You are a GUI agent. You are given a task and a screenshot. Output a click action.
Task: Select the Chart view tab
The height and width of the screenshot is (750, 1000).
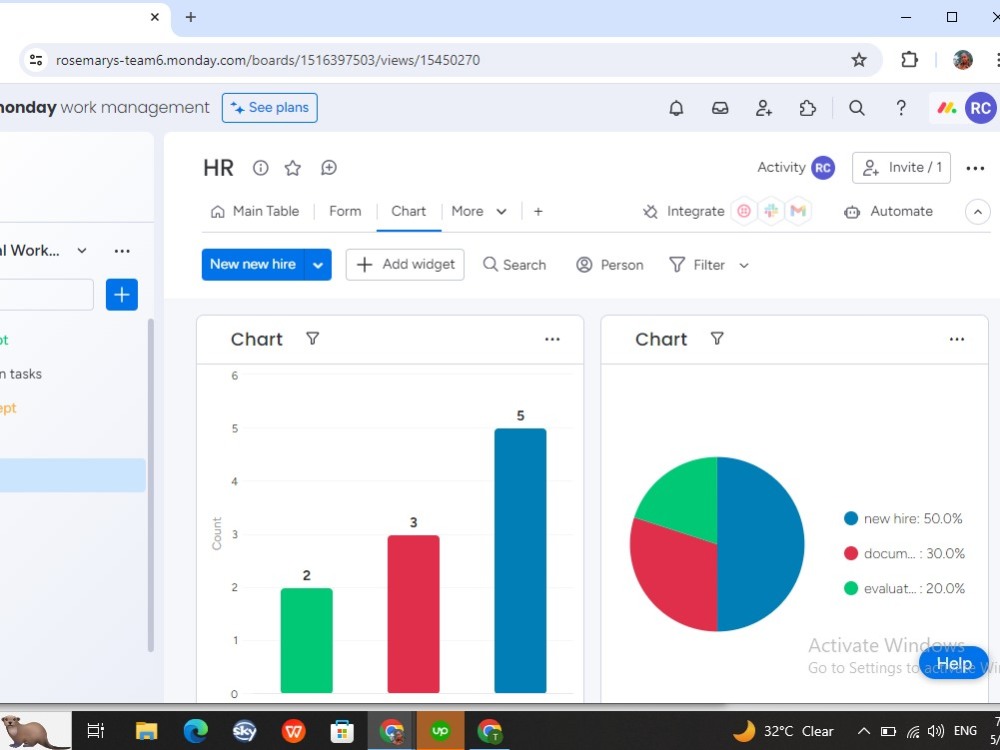(409, 211)
